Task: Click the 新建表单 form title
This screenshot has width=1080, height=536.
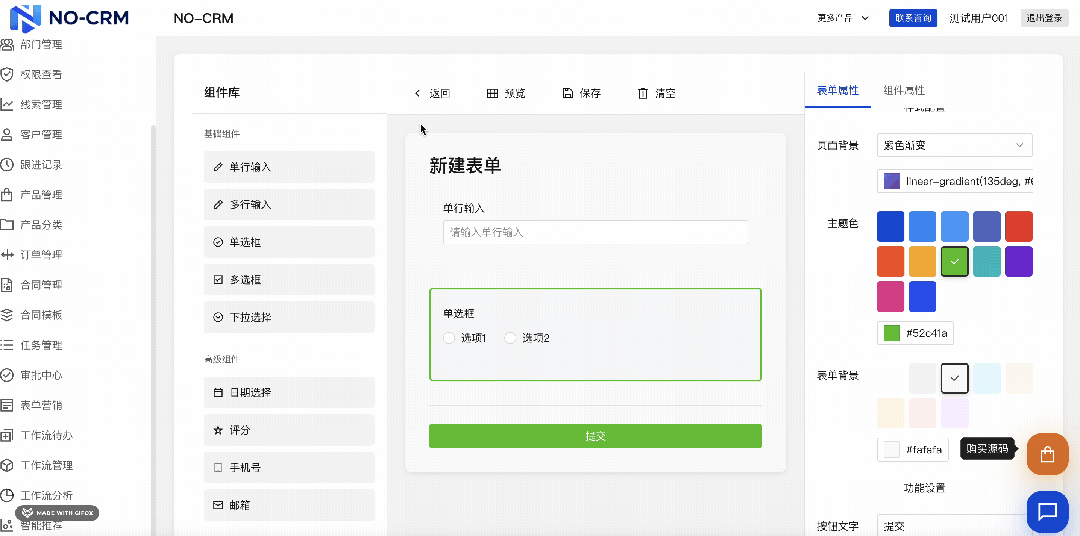Action: (x=466, y=165)
